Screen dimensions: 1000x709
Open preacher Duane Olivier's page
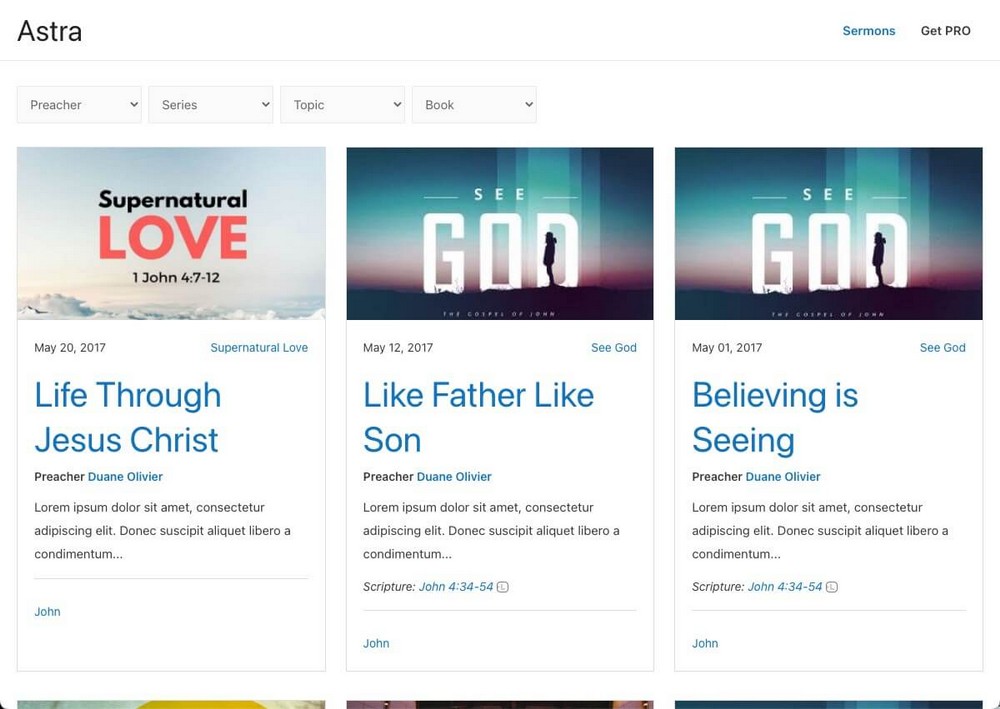[x=125, y=477]
